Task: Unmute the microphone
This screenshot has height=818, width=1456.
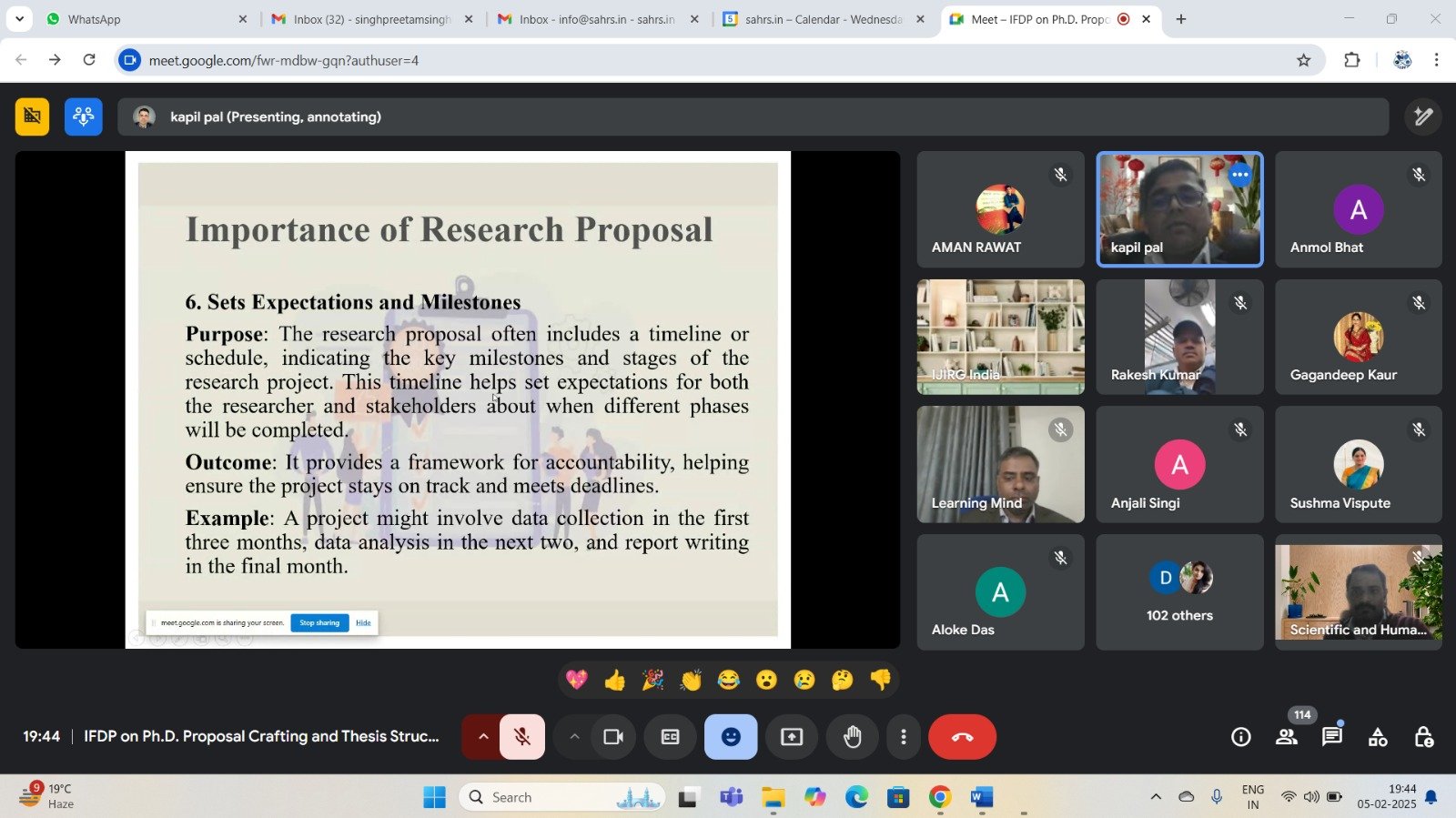Action: point(522,737)
